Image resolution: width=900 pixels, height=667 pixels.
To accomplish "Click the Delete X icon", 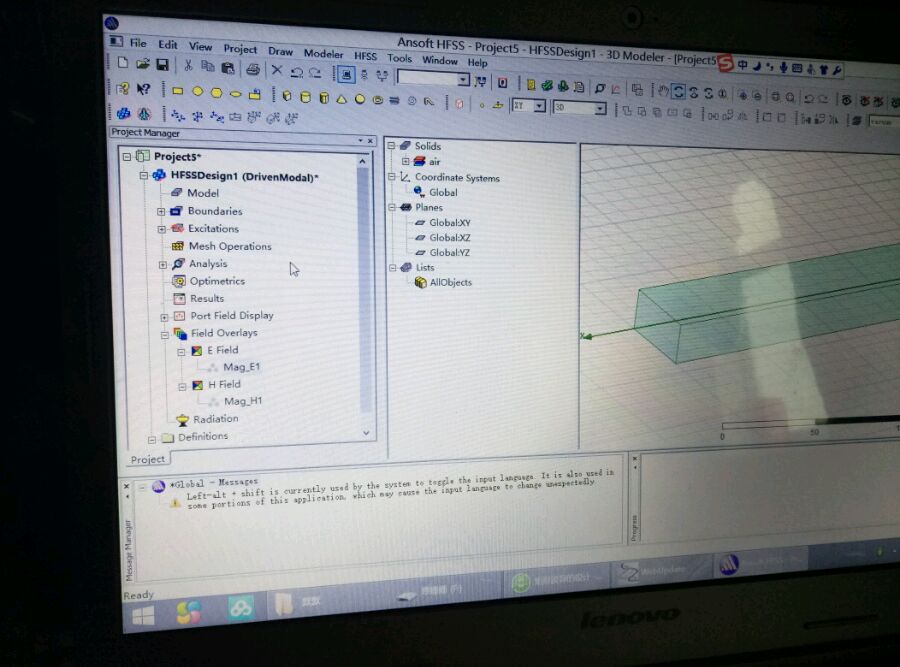I will tap(277, 71).
